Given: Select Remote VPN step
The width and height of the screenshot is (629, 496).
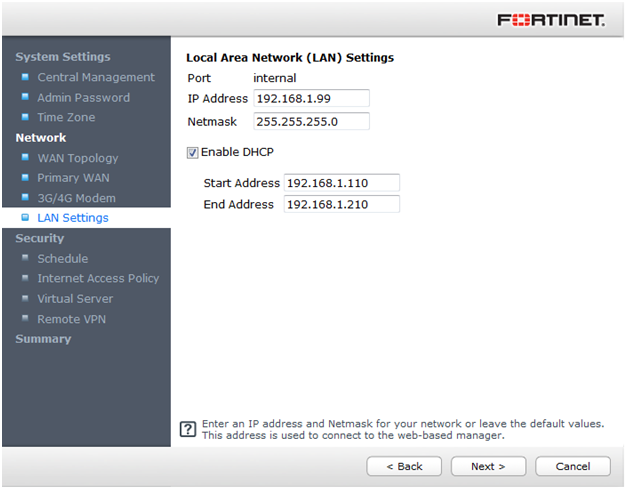Looking at the screenshot, I should [x=71, y=319].
